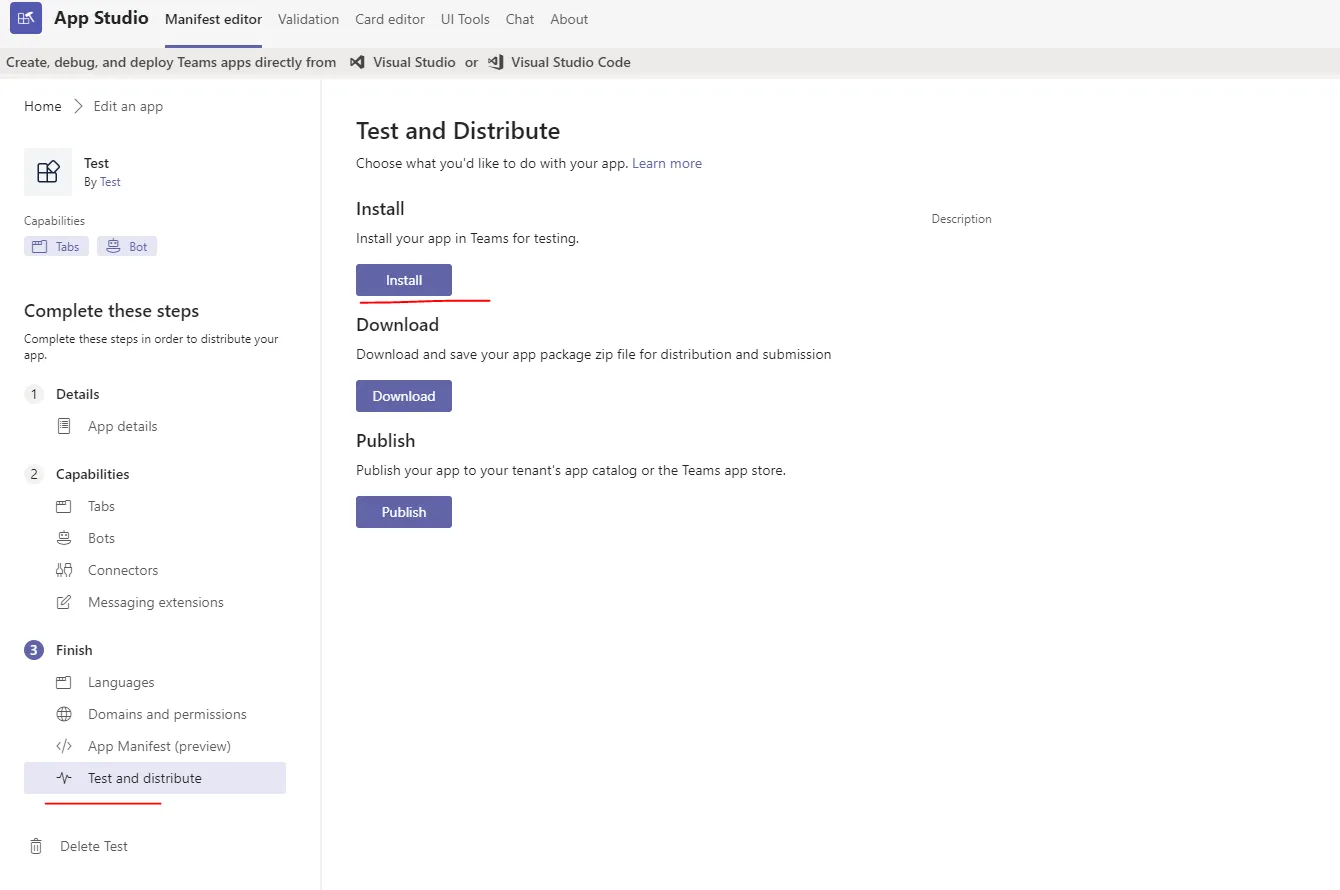Click the Test app thumbnail icon
Image resolution: width=1340 pixels, height=890 pixels.
click(48, 172)
